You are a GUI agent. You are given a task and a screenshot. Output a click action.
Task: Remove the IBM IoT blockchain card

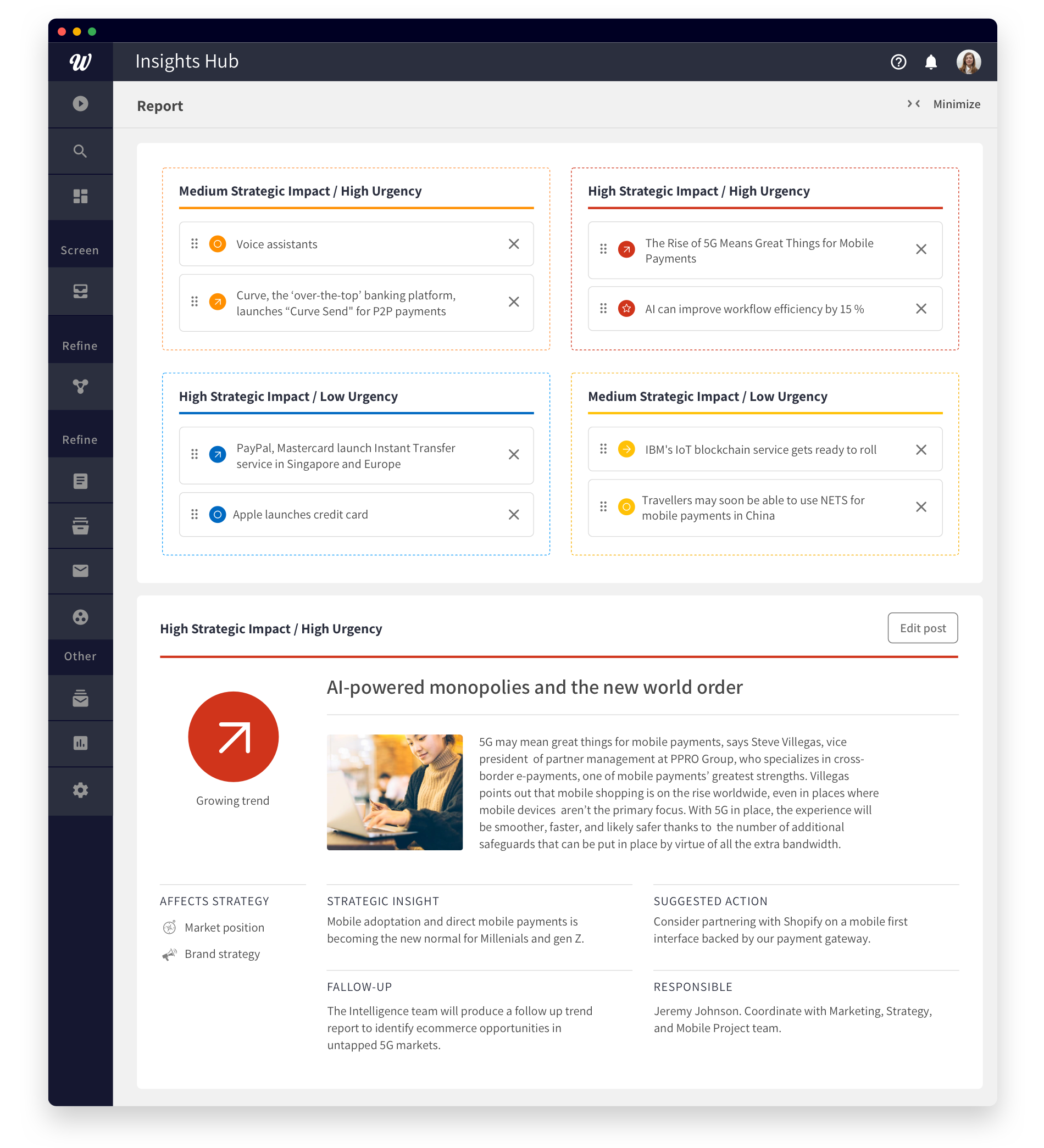coord(921,450)
